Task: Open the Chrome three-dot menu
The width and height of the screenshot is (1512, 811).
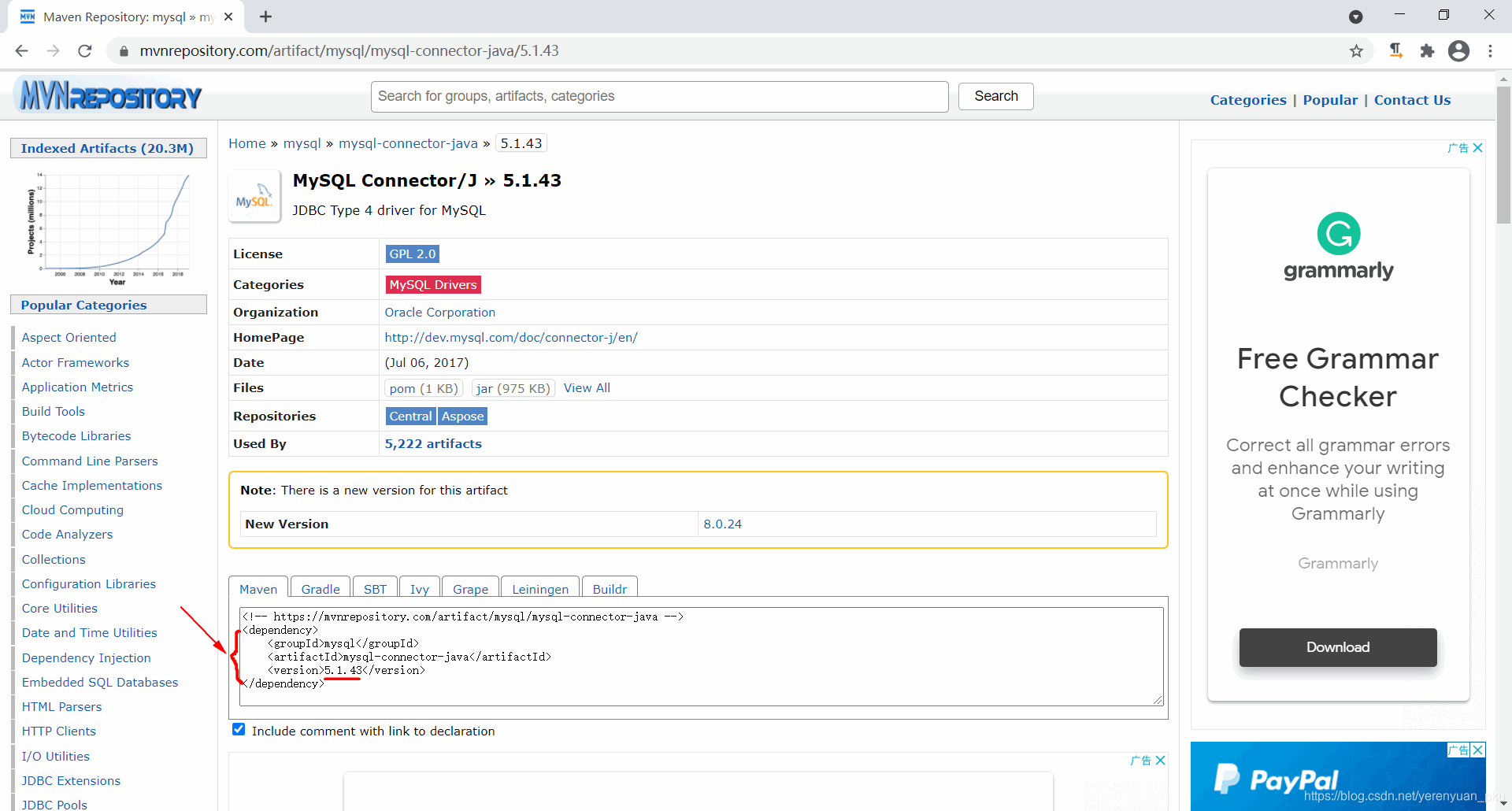Action: coord(1490,50)
